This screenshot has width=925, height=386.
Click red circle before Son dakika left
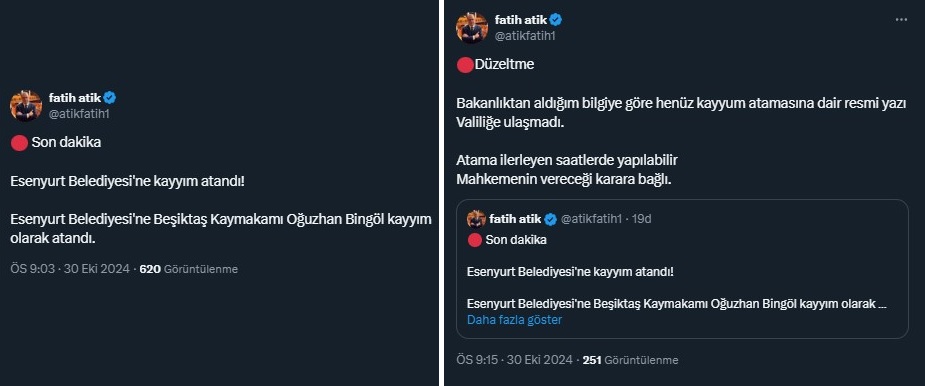[x=19, y=143]
